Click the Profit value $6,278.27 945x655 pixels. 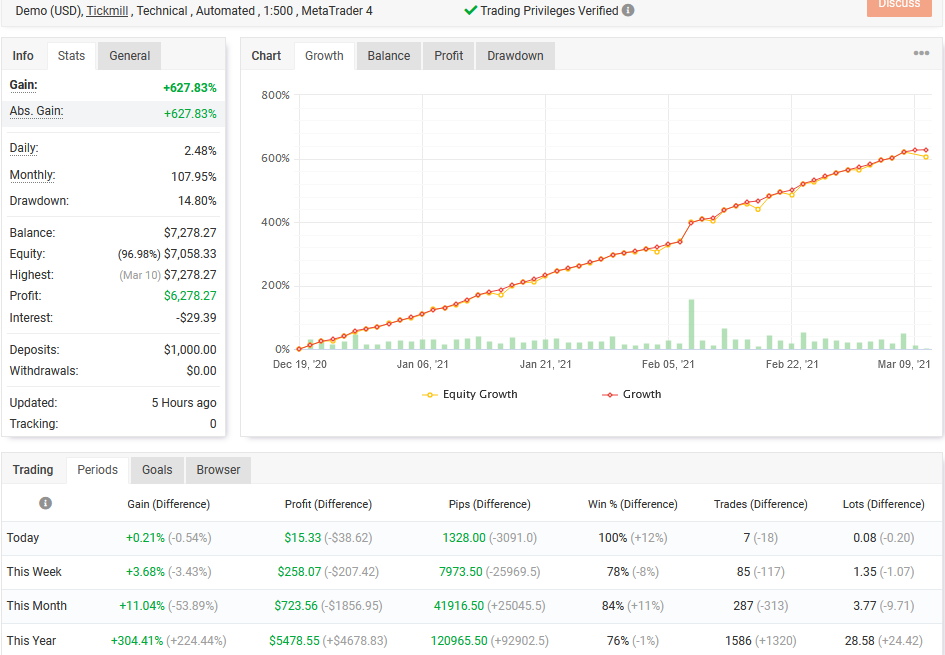tap(190, 296)
